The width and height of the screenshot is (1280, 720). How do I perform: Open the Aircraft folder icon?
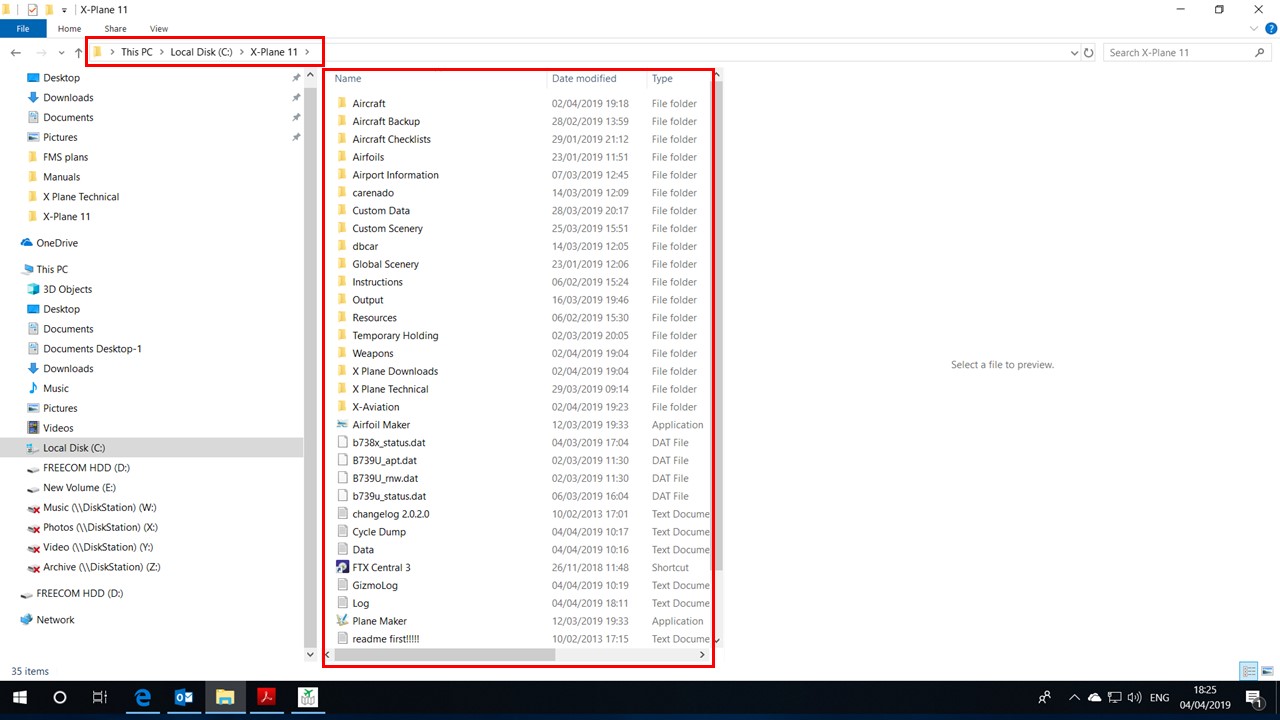[x=342, y=103]
